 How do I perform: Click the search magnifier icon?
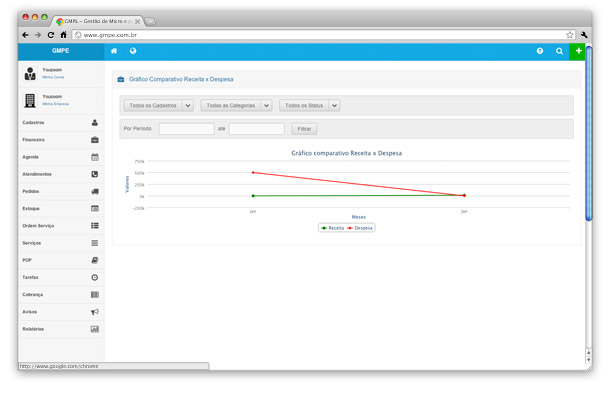coord(559,51)
